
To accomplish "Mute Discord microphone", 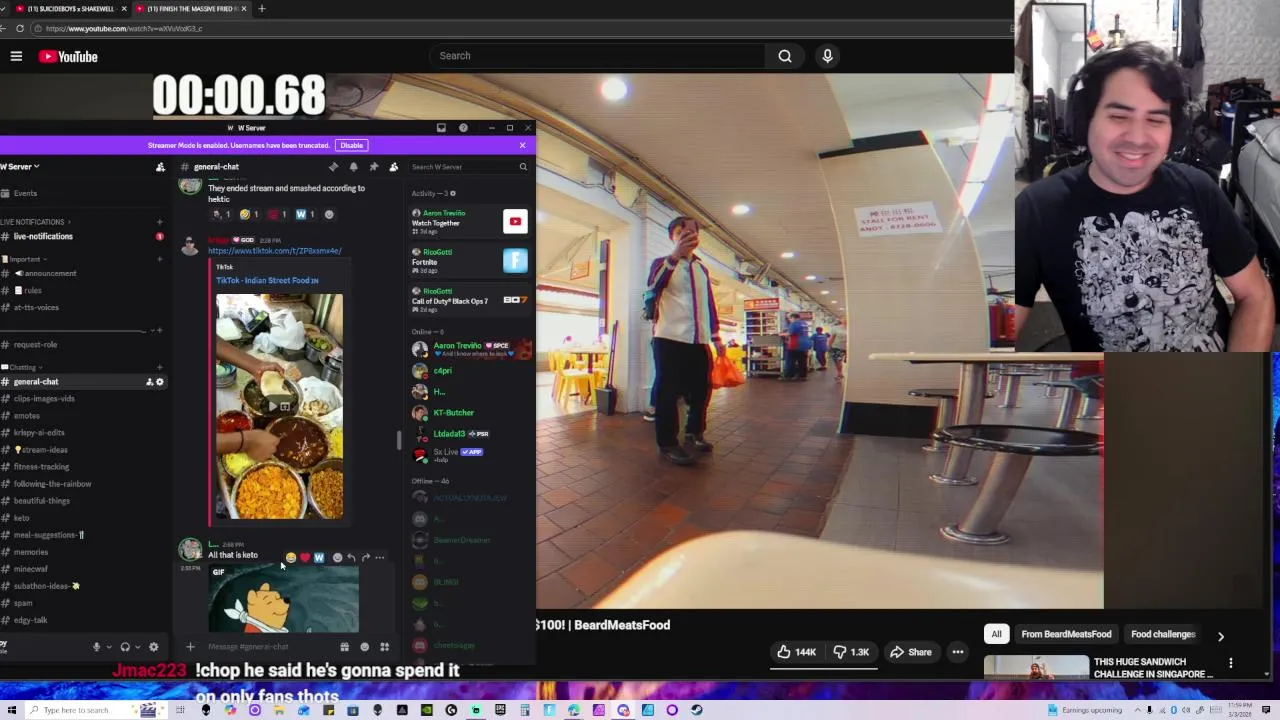I will (x=96, y=647).
